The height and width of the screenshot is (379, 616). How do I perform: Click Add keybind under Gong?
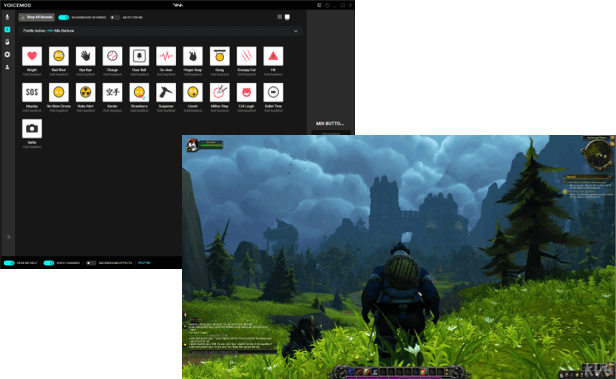(220, 74)
